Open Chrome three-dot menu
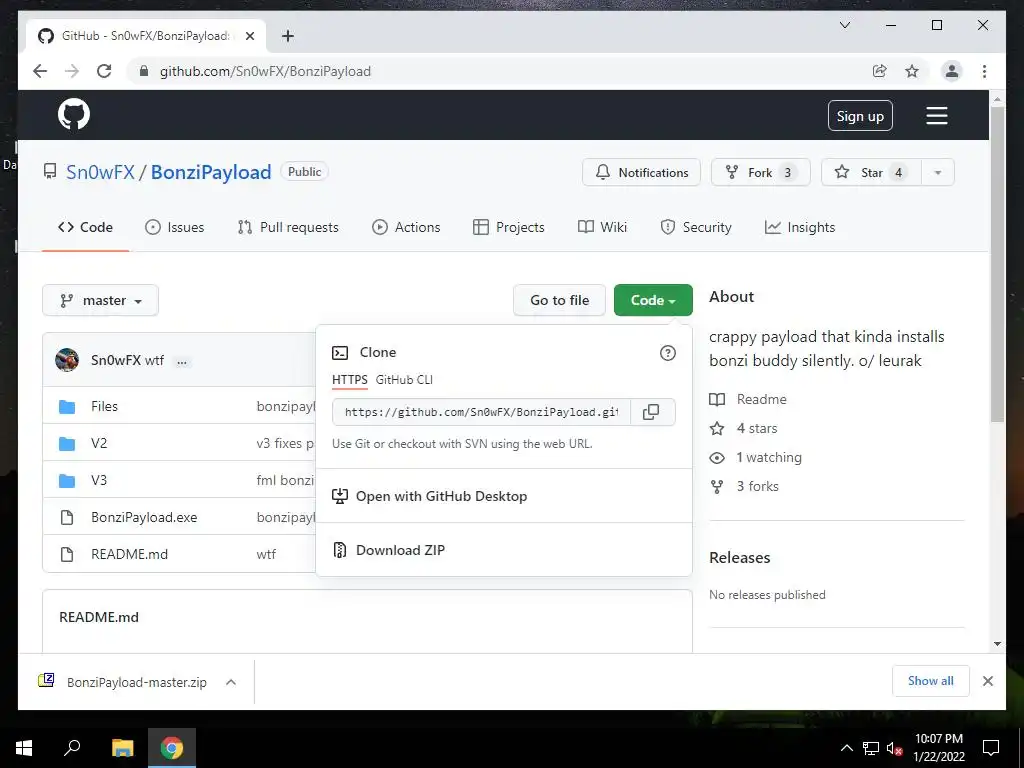Image resolution: width=1024 pixels, height=768 pixels. point(984,71)
